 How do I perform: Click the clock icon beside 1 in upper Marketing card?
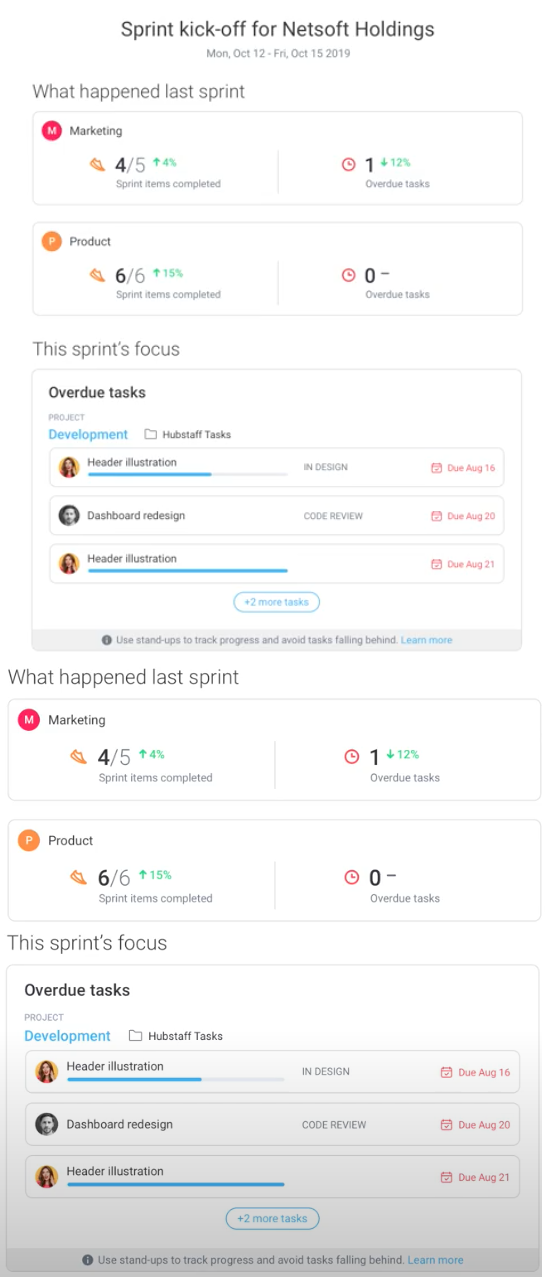coord(348,165)
